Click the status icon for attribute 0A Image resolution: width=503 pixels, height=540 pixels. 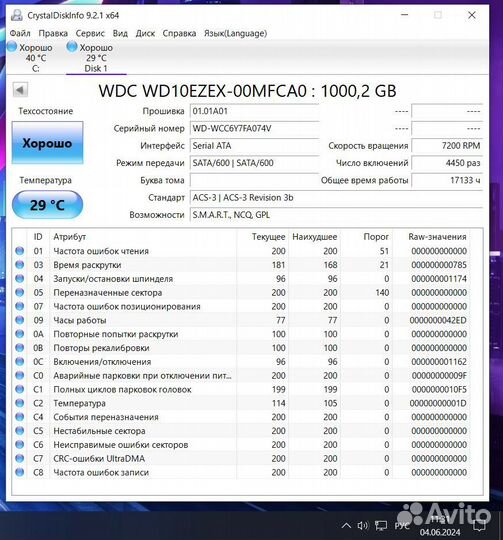click(20, 334)
